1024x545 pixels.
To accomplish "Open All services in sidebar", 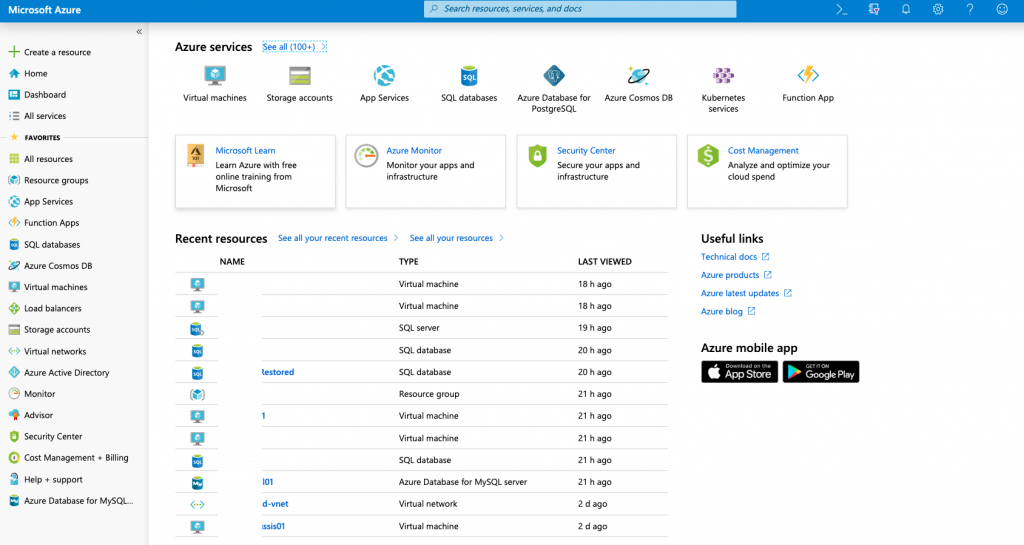I will (44, 116).
